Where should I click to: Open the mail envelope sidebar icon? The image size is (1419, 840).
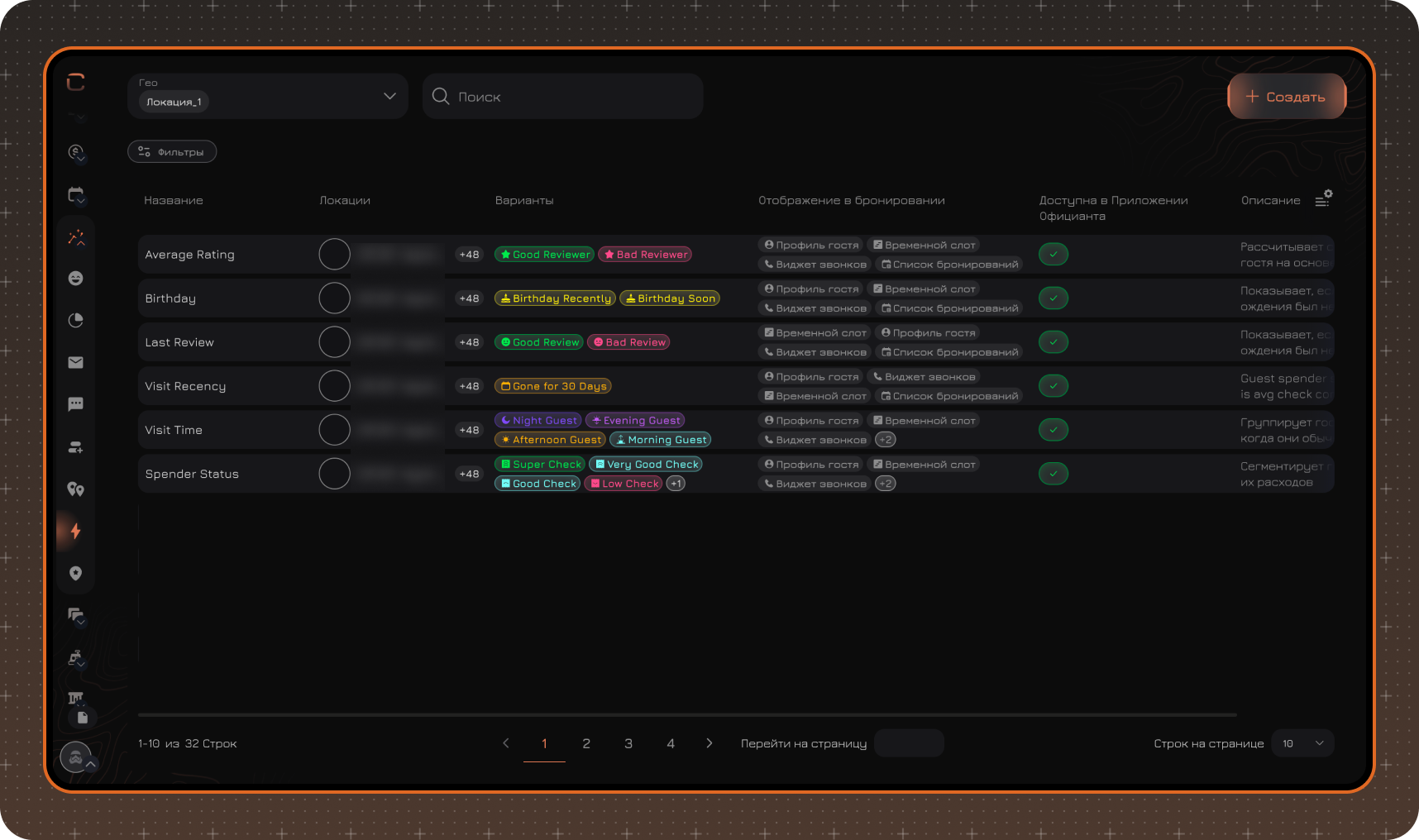tap(75, 362)
